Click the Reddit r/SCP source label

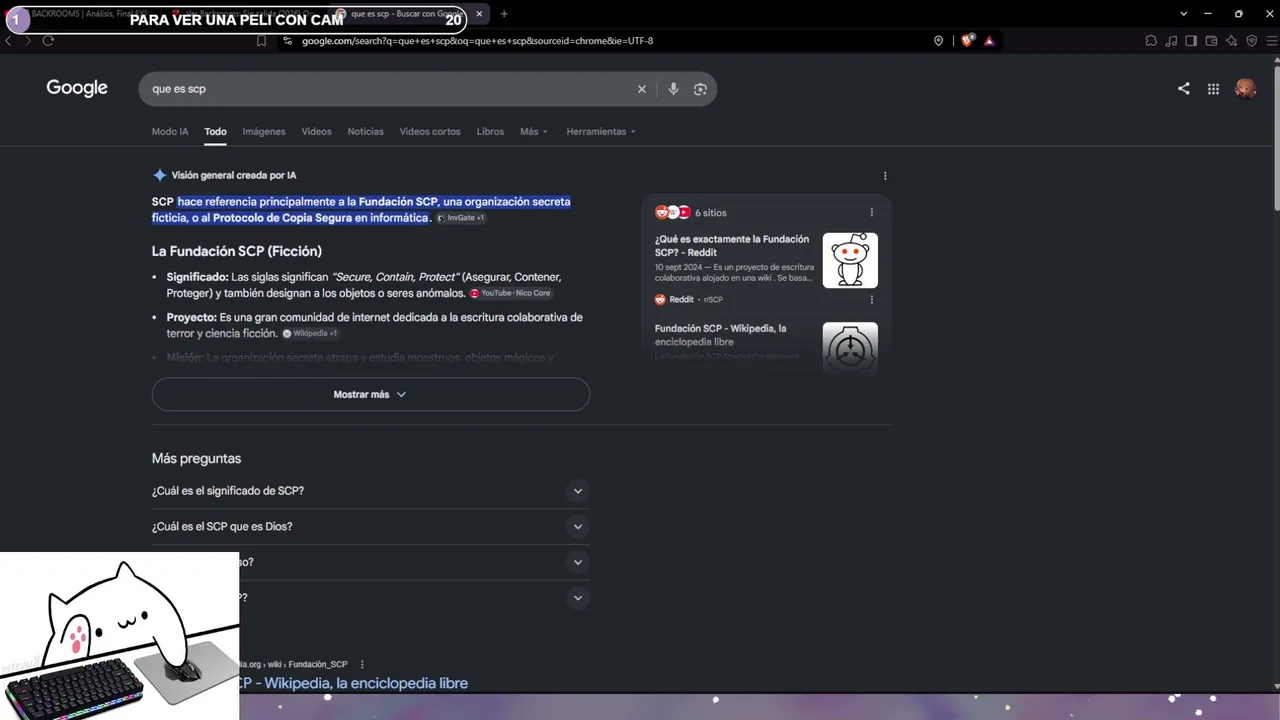689,299
